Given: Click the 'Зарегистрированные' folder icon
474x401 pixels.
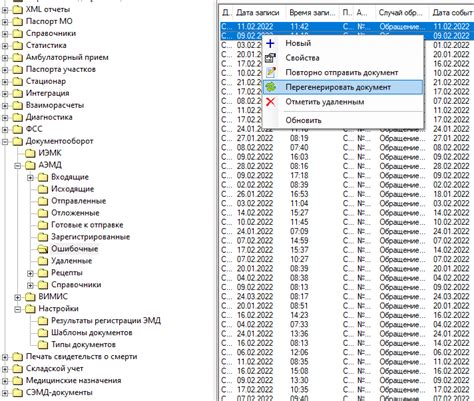Looking at the screenshot, I should [x=43, y=237].
